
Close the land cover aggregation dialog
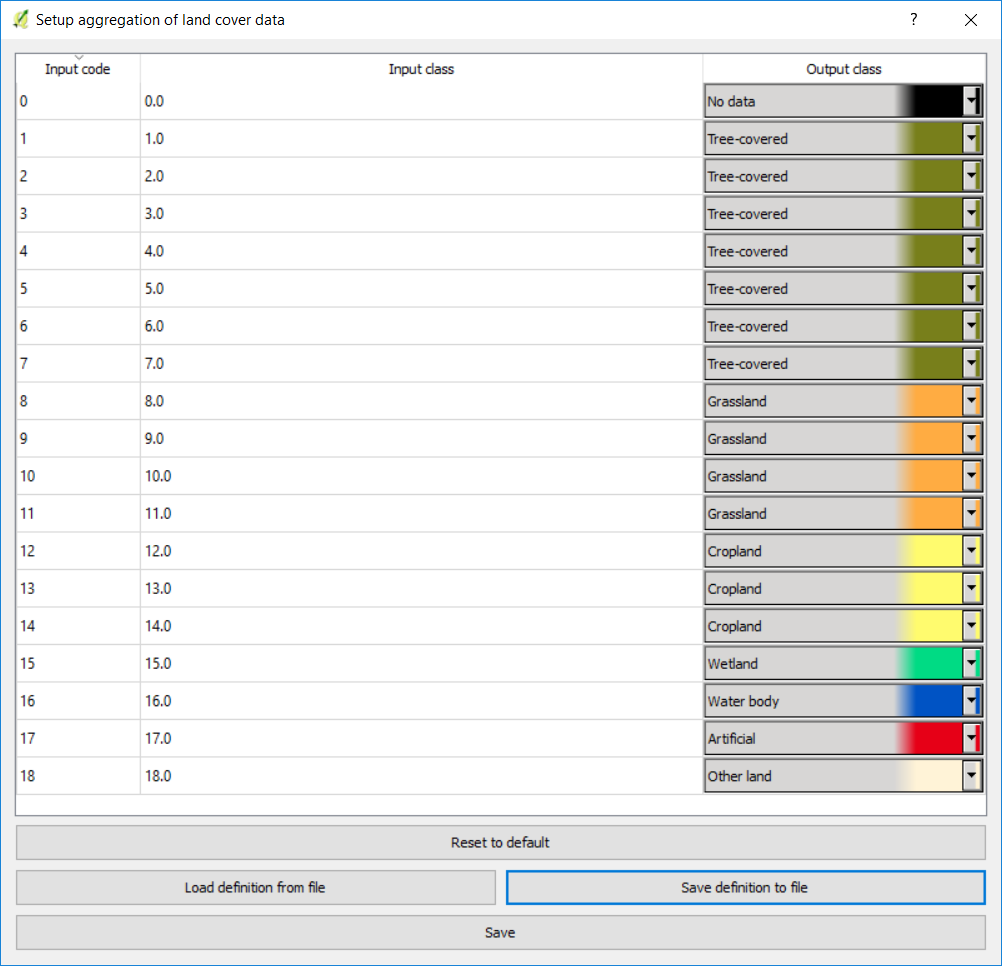[x=970, y=20]
